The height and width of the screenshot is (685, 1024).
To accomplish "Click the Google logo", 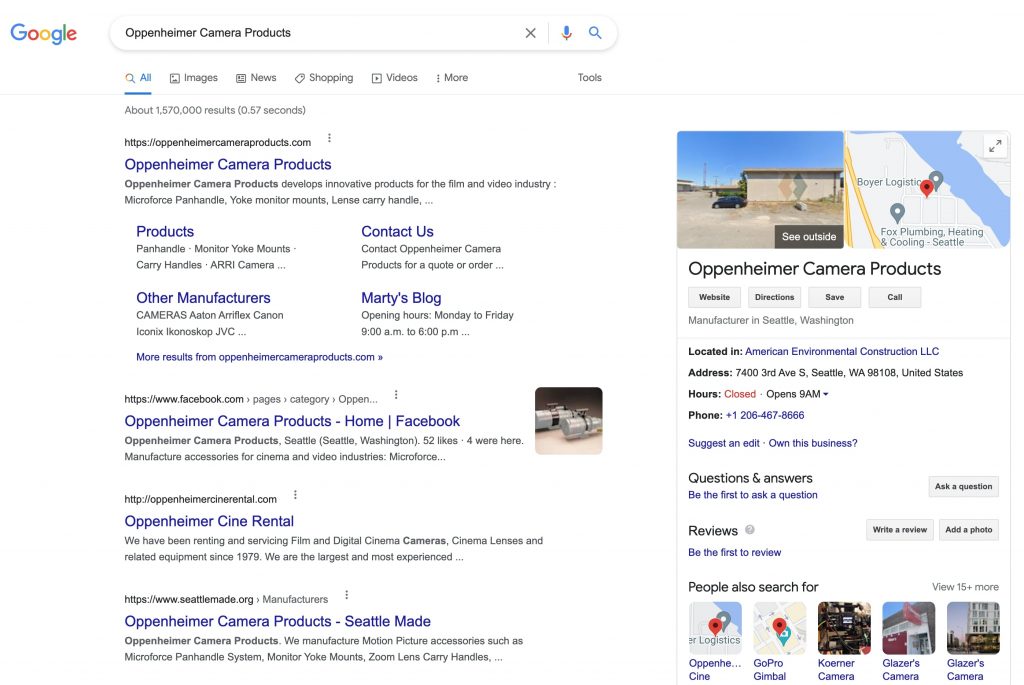I will [x=43, y=33].
